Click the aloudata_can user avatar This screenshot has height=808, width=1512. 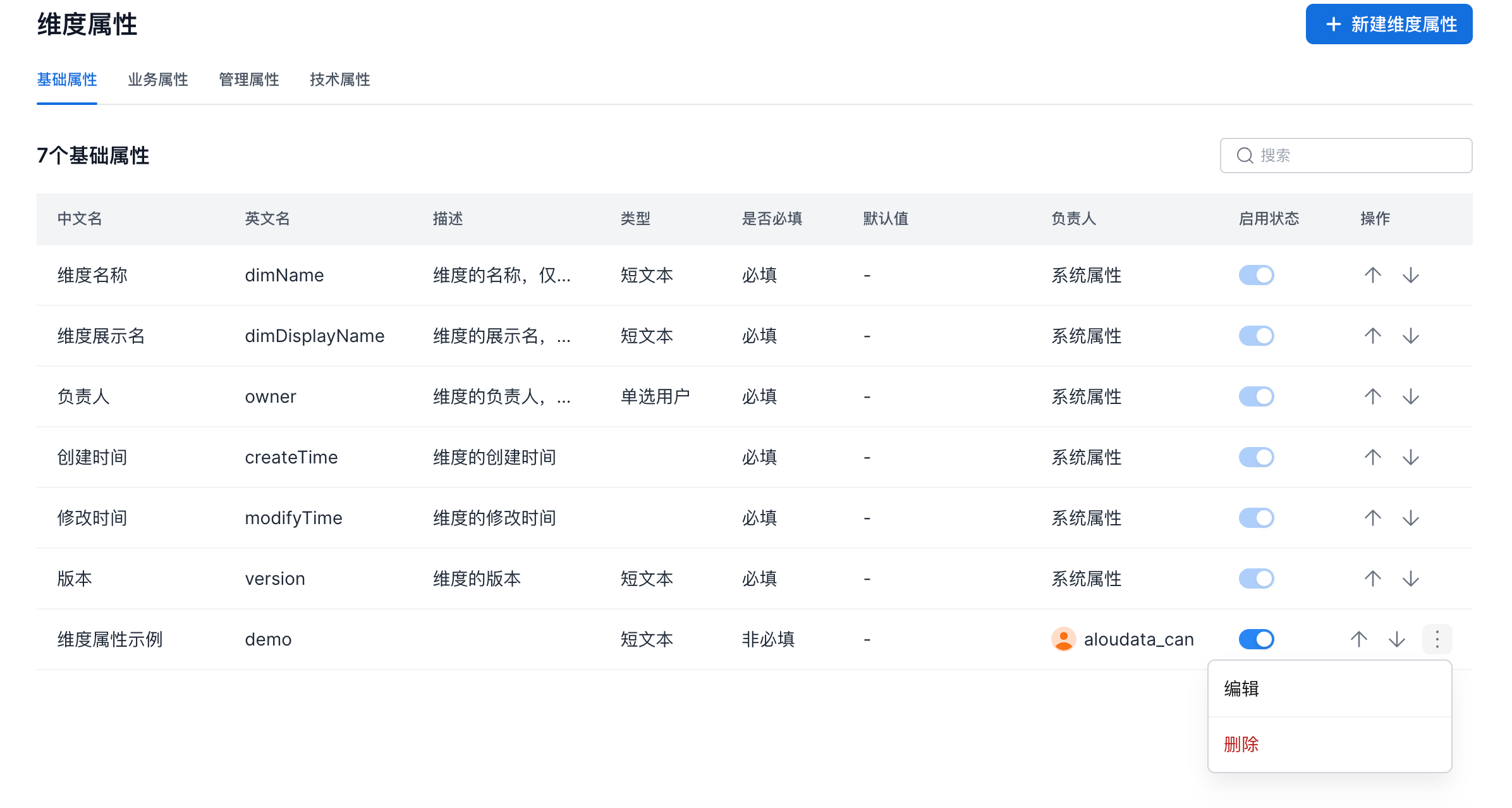pos(1063,639)
